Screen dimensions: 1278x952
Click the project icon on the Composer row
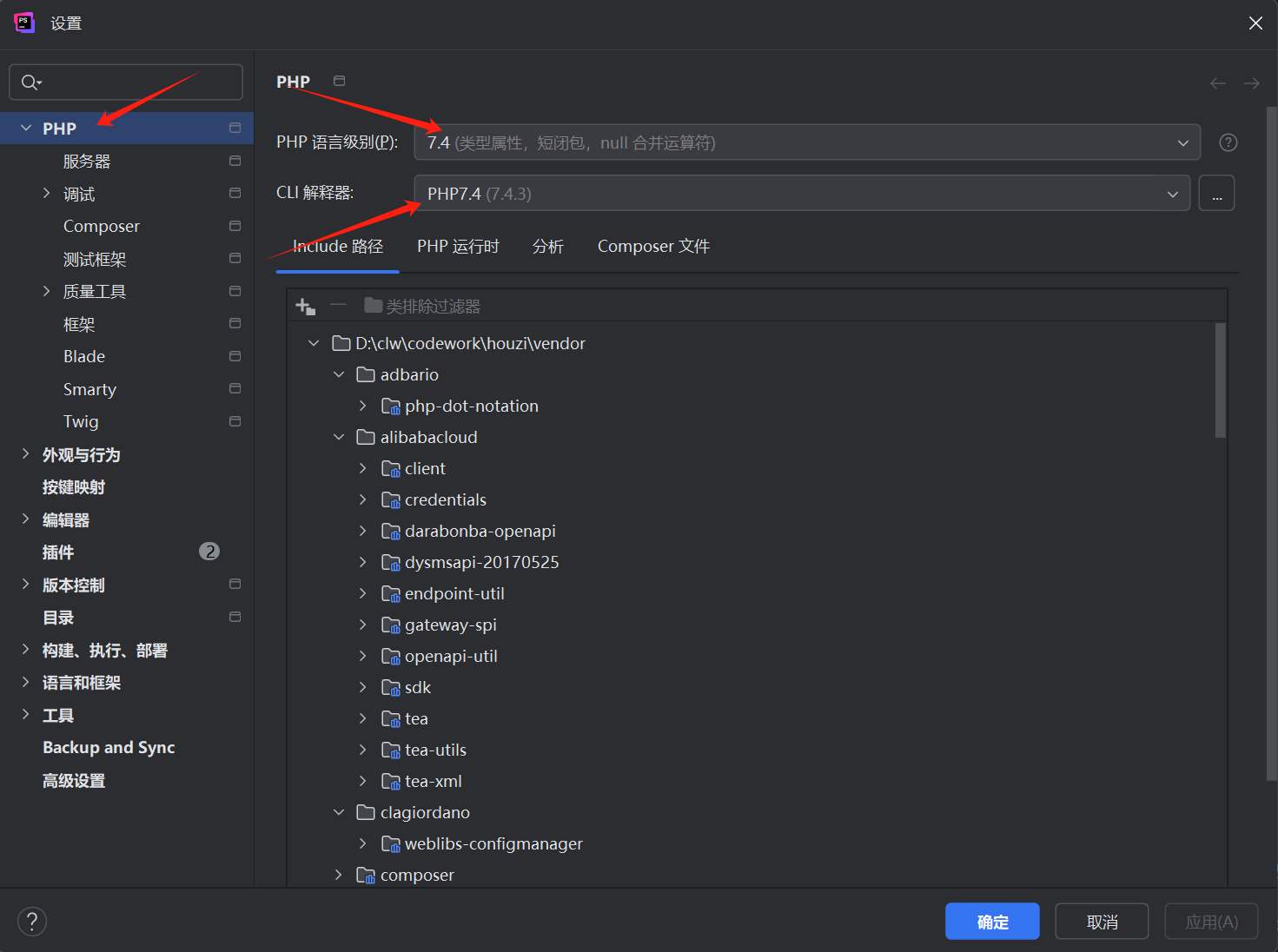[x=235, y=226]
